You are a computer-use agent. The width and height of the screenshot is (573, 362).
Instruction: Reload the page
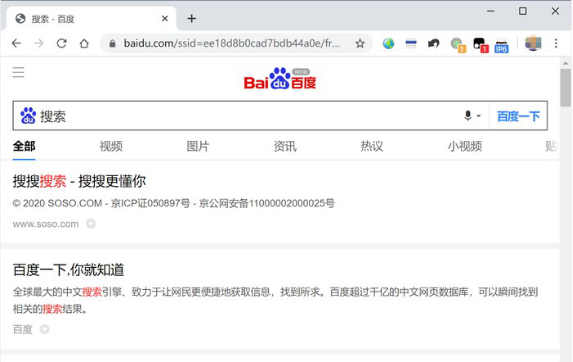pyautogui.click(x=61, y=43)
